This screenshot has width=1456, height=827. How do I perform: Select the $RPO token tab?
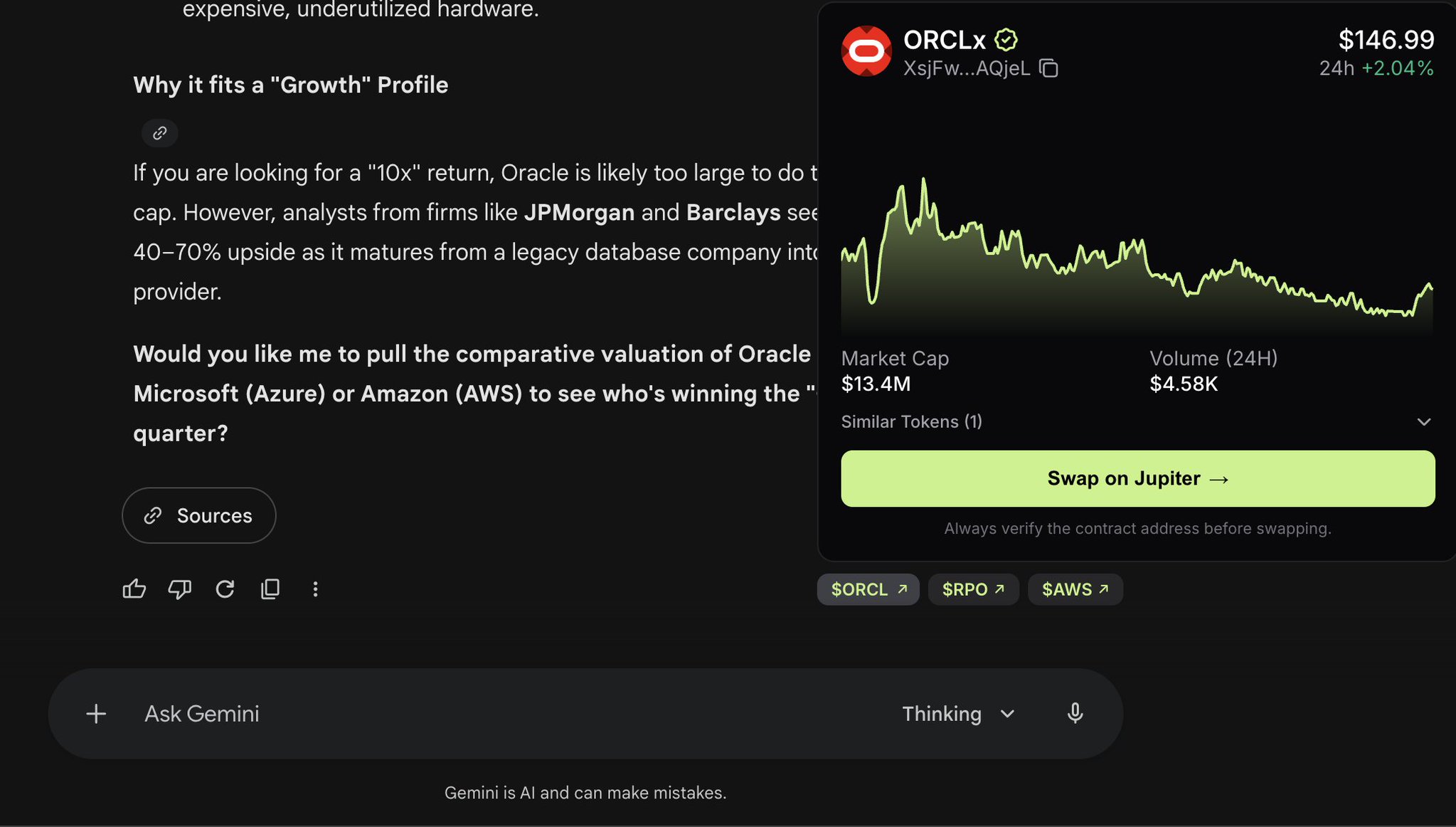coord(973,589)
